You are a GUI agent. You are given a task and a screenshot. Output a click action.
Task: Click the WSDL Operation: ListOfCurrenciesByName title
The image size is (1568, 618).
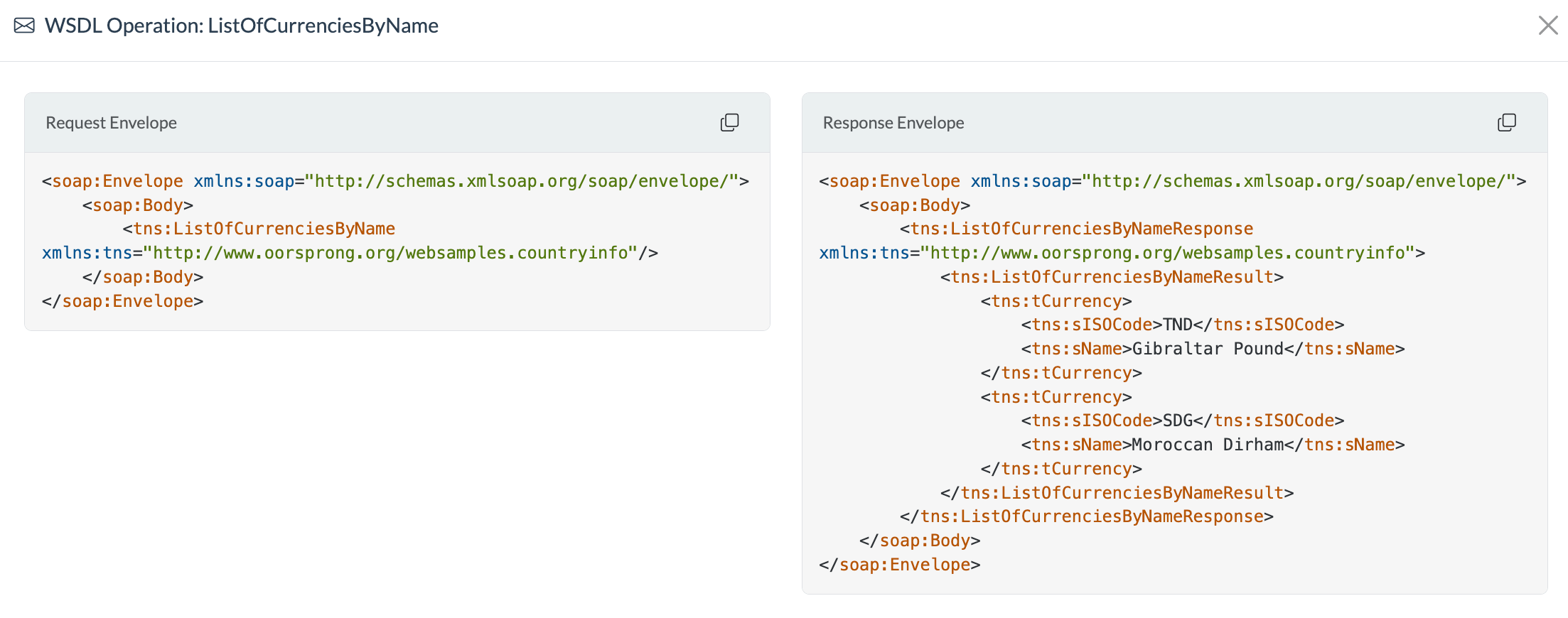pos(241,26)
